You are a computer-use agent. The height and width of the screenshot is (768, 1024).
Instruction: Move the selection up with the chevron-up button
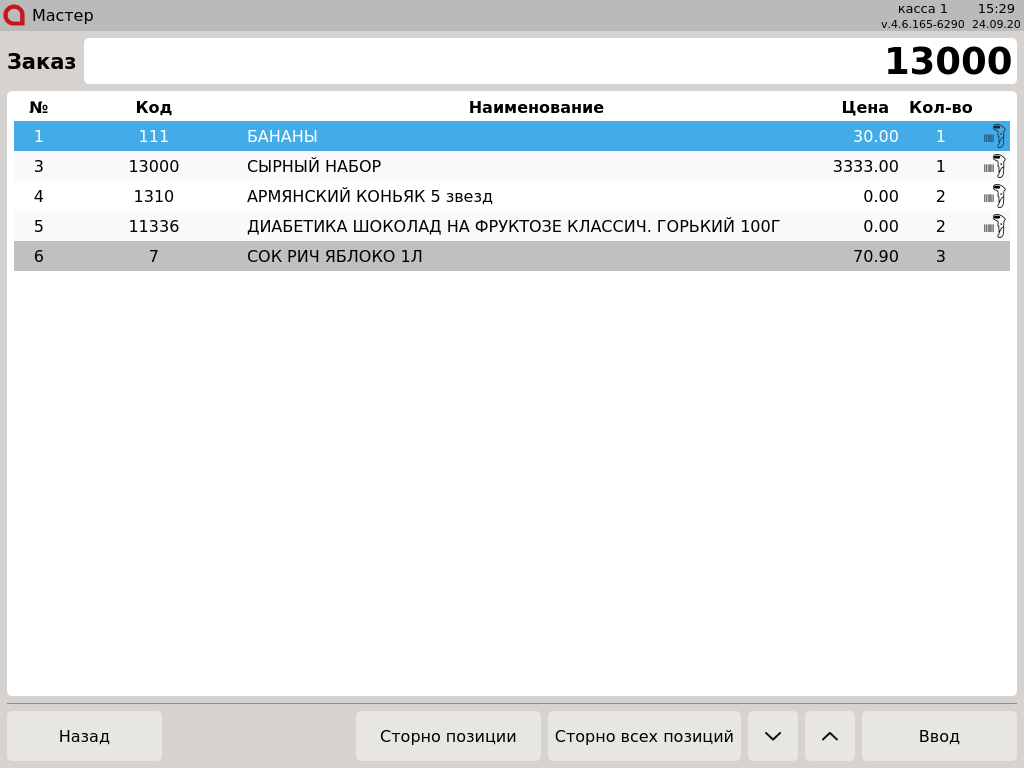pos(829,736)
